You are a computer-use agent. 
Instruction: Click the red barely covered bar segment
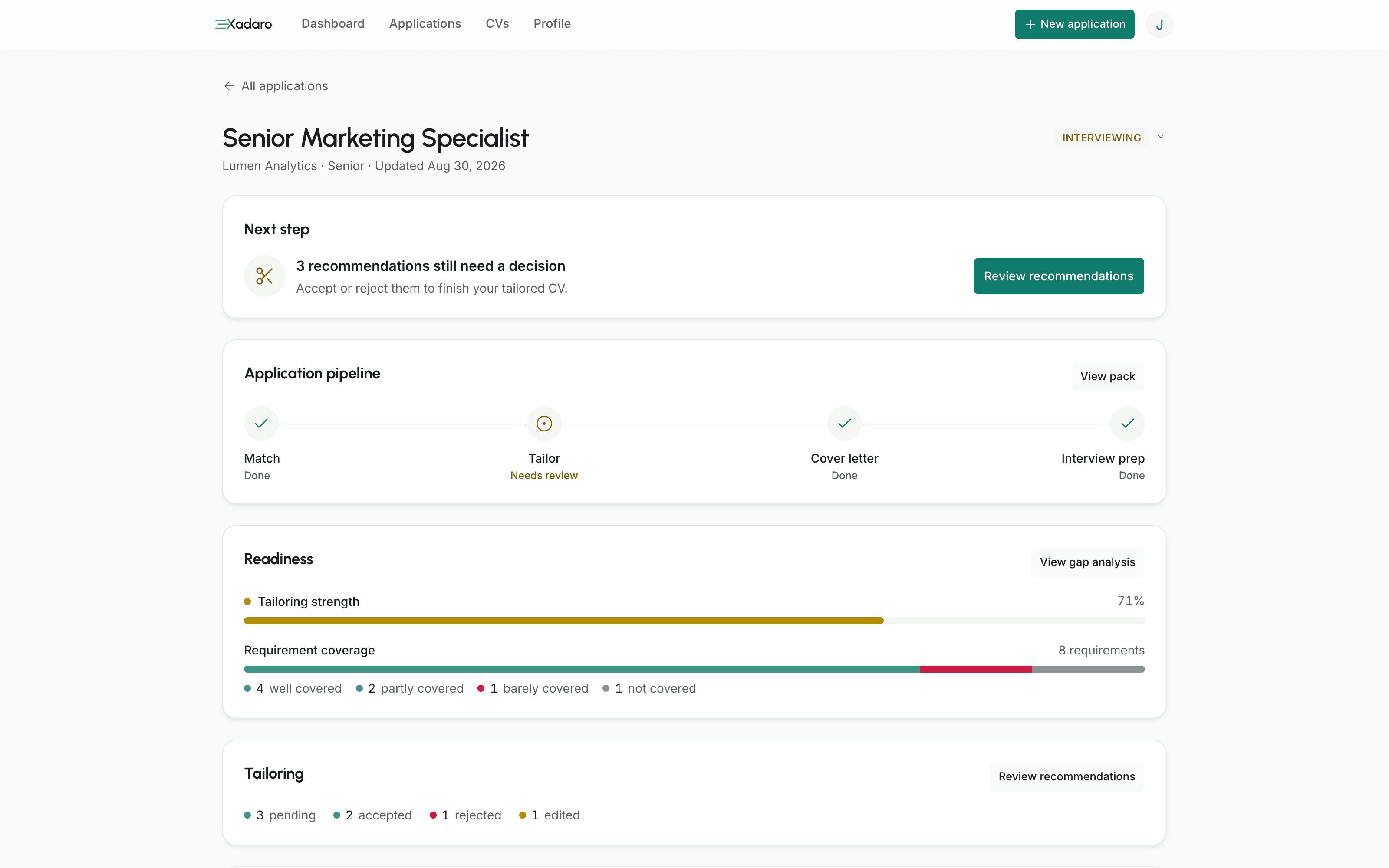tap(976, 669)
